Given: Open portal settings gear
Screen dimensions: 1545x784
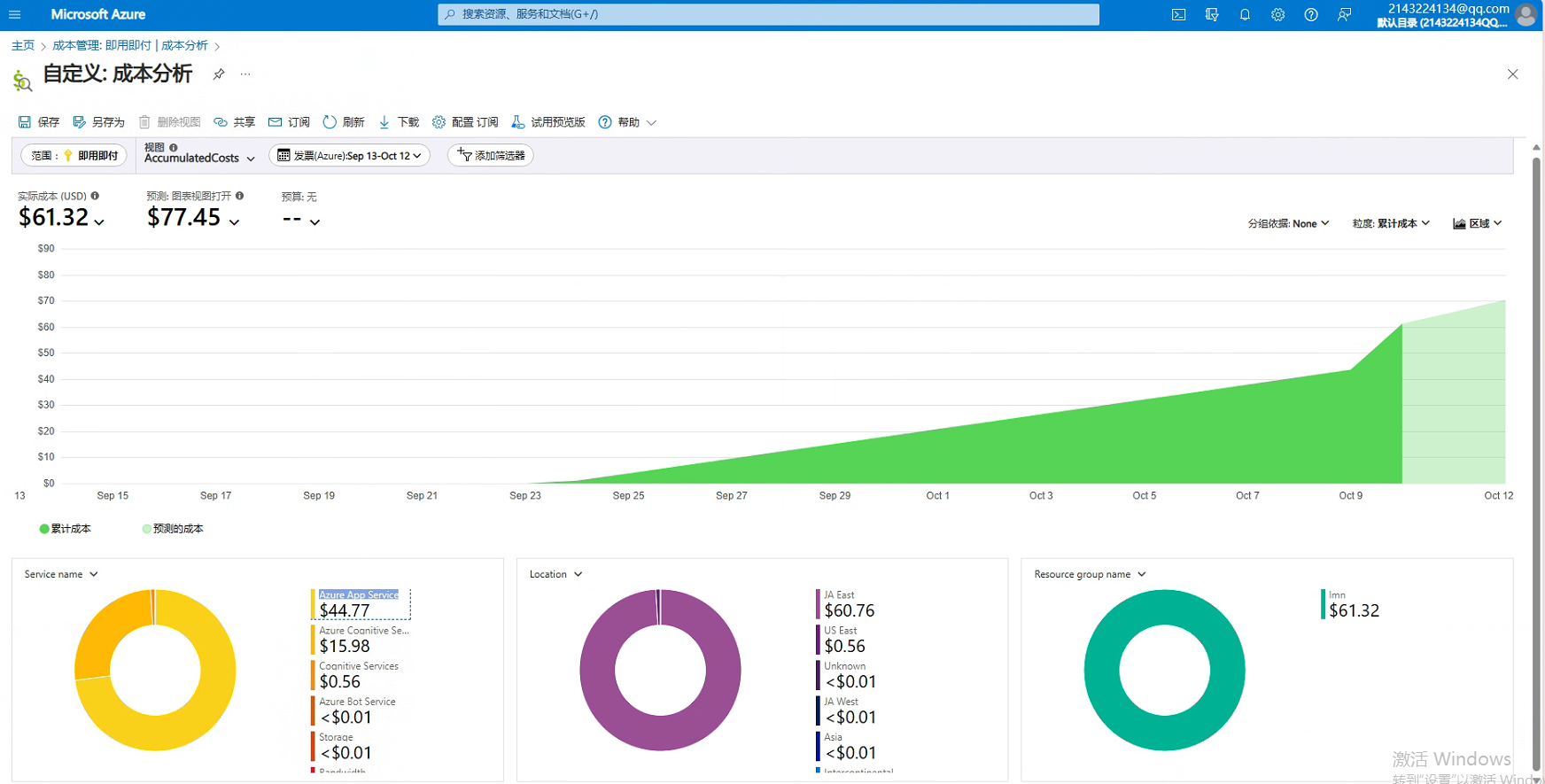Looking at the screenshot, I should coord(1277,14).
